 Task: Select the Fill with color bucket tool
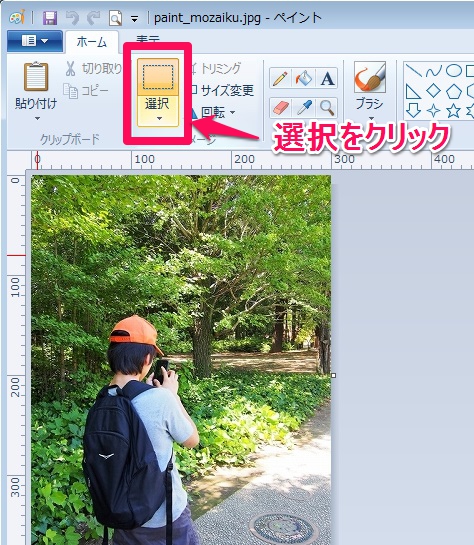click(x=304, y=79)
